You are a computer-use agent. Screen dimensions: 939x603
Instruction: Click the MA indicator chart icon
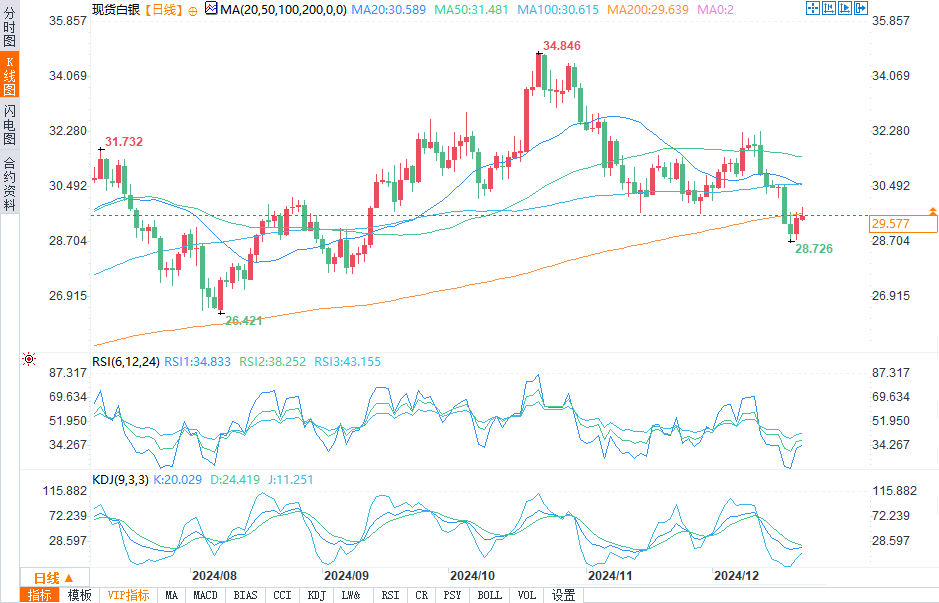(x=211, y=8)
